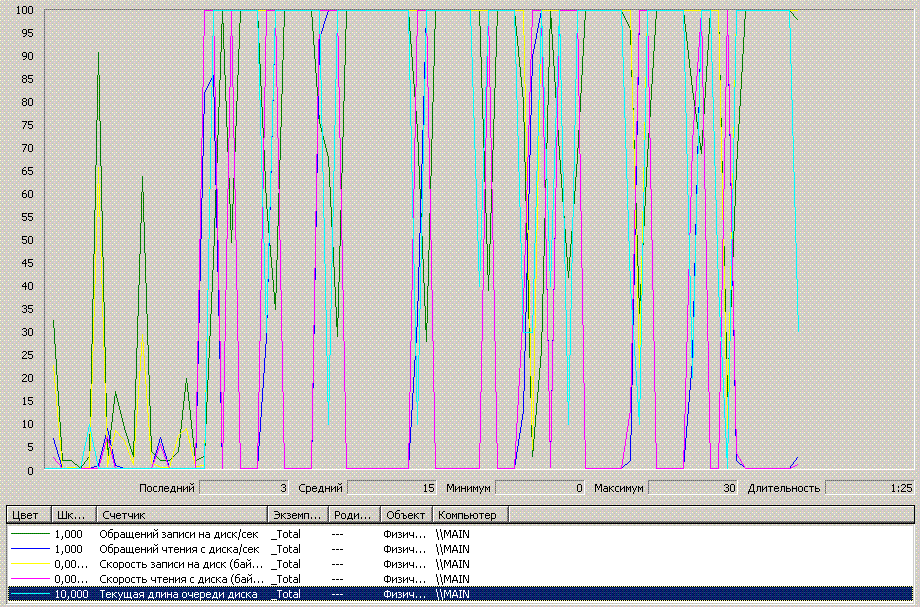This screenshot has width=920, height=607.
Task: Select the Скорость записи на диск counter
Action: (x=180, y=563)
